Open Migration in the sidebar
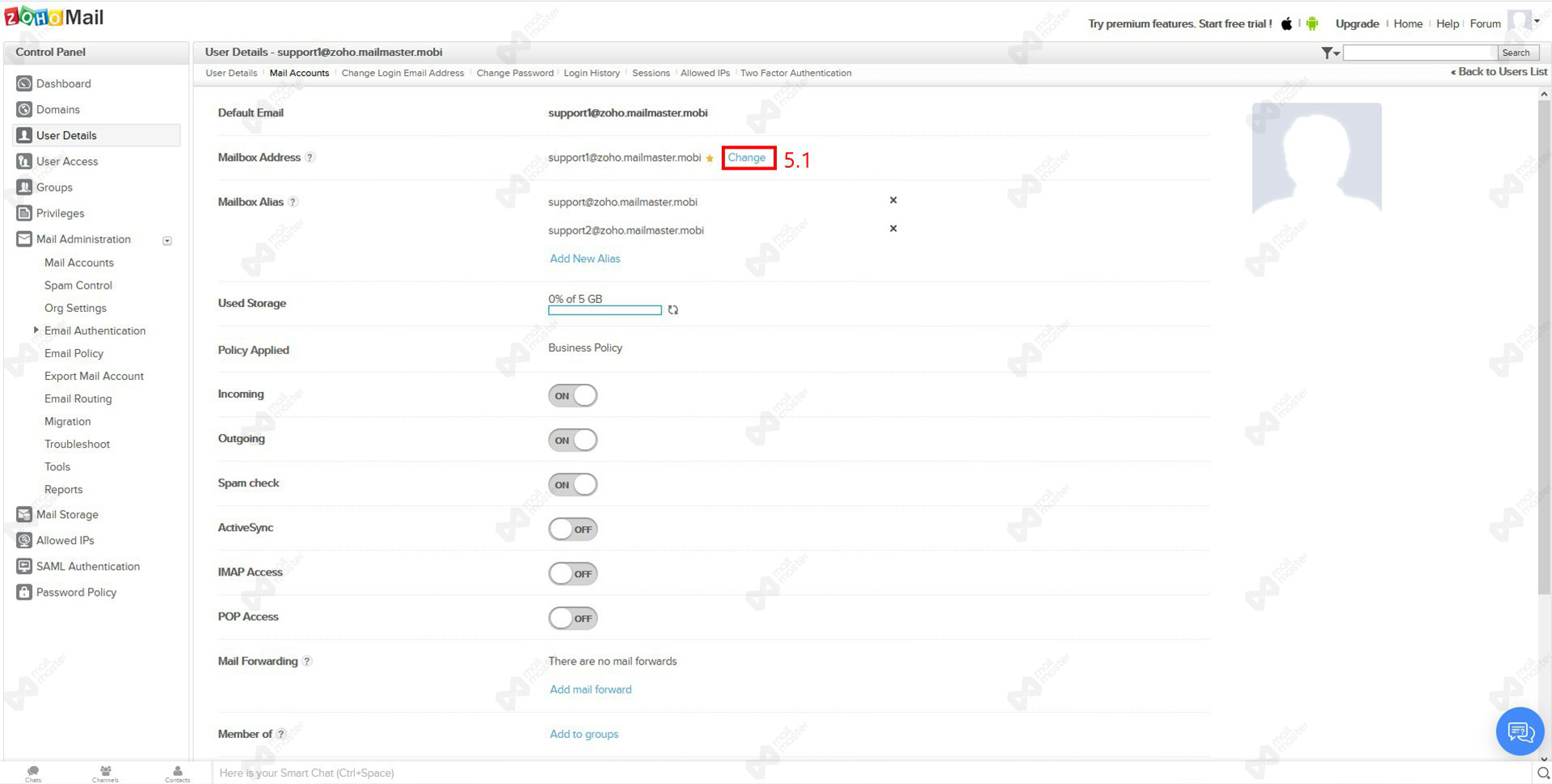This screenshot has width=1552, height=784. (x=68, y=421)
